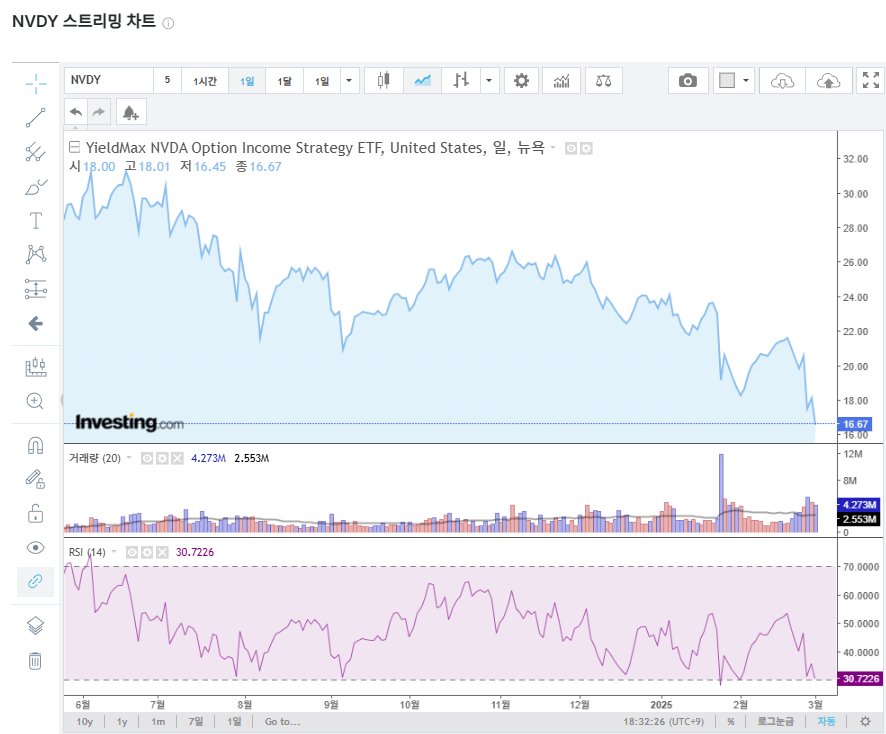Select the long position prediction tool

coord(36,289)
